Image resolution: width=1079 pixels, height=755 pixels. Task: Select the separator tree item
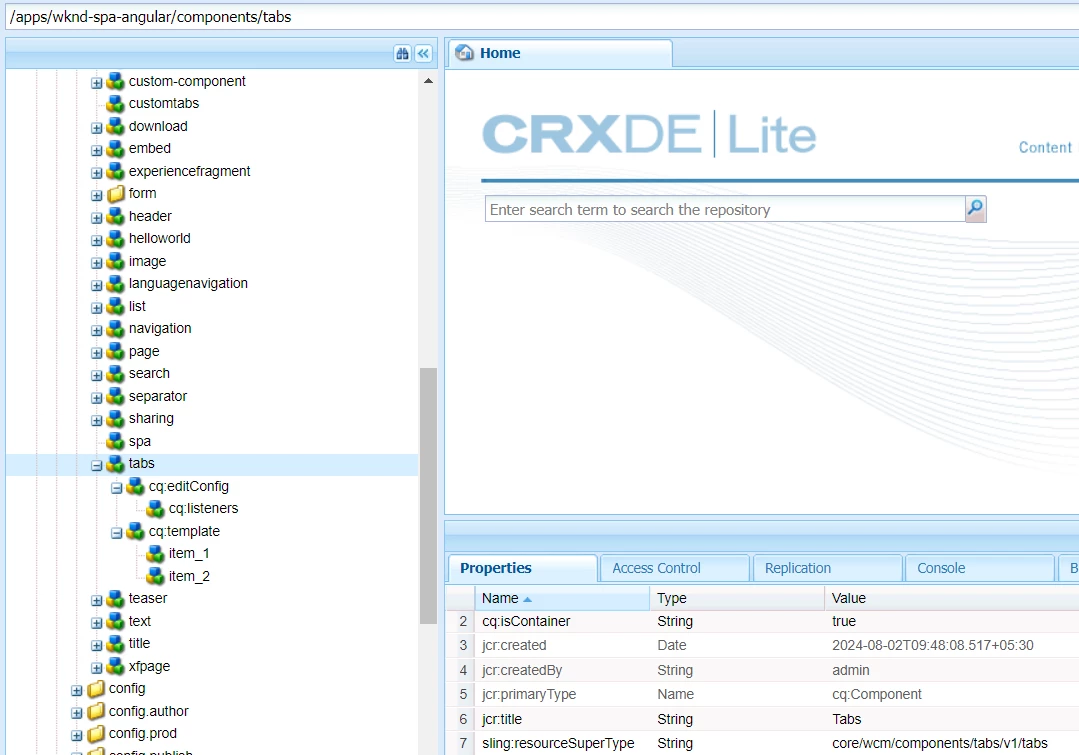pyautogui.click(x=158, y=396)
